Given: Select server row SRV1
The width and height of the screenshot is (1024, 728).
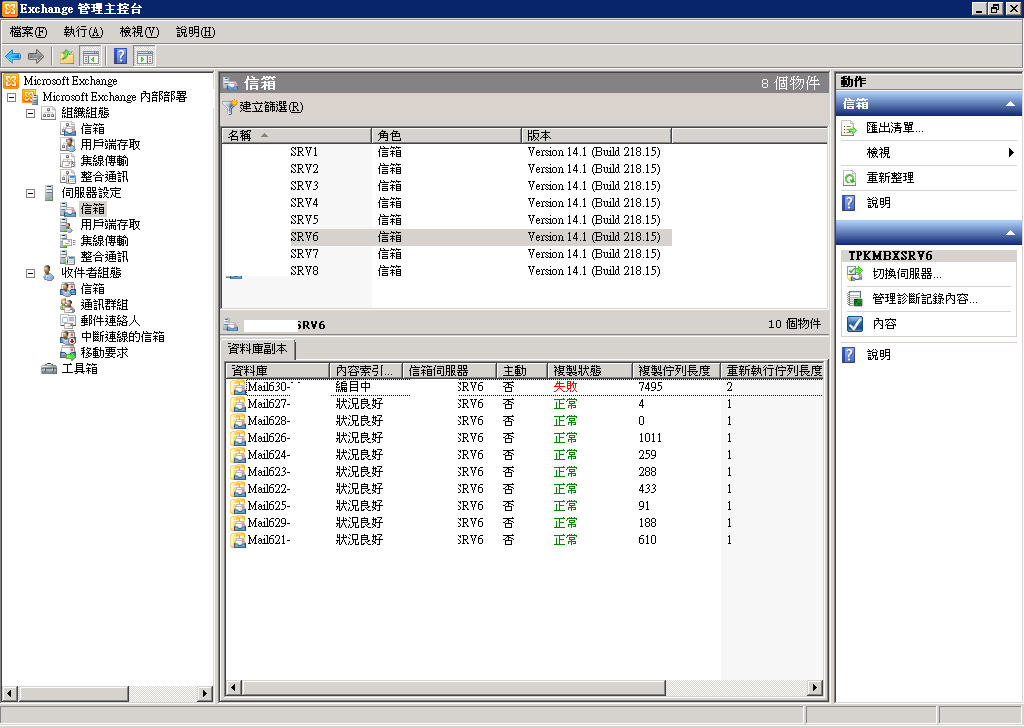Looking at the screenshot, I should (447, 152).
